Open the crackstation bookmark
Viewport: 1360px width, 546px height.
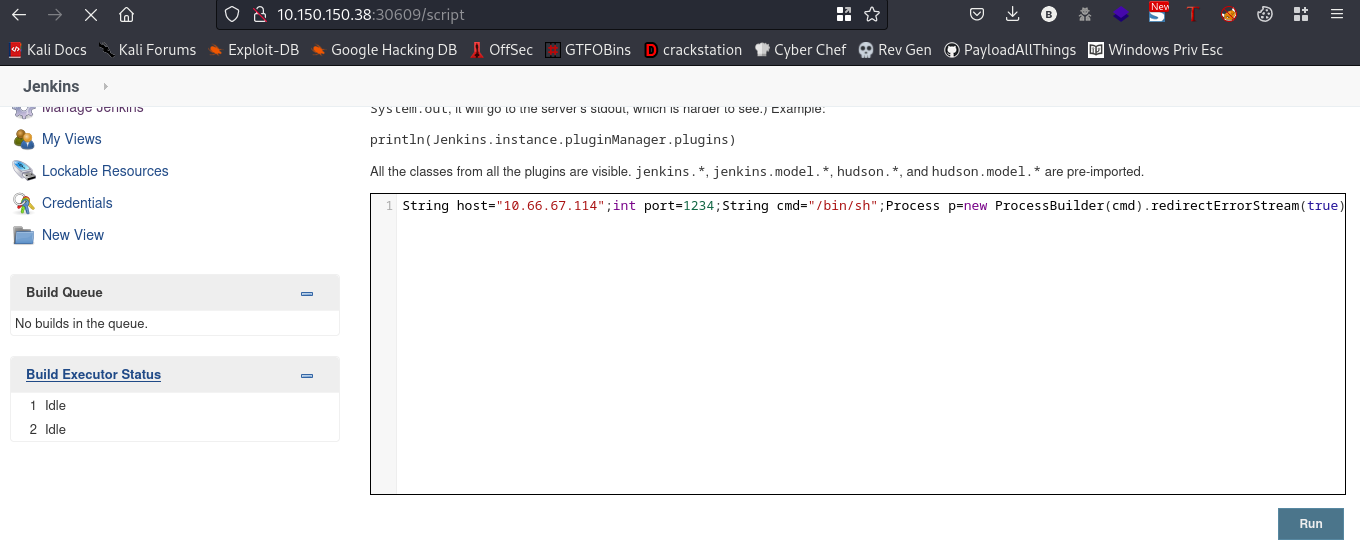693,49
